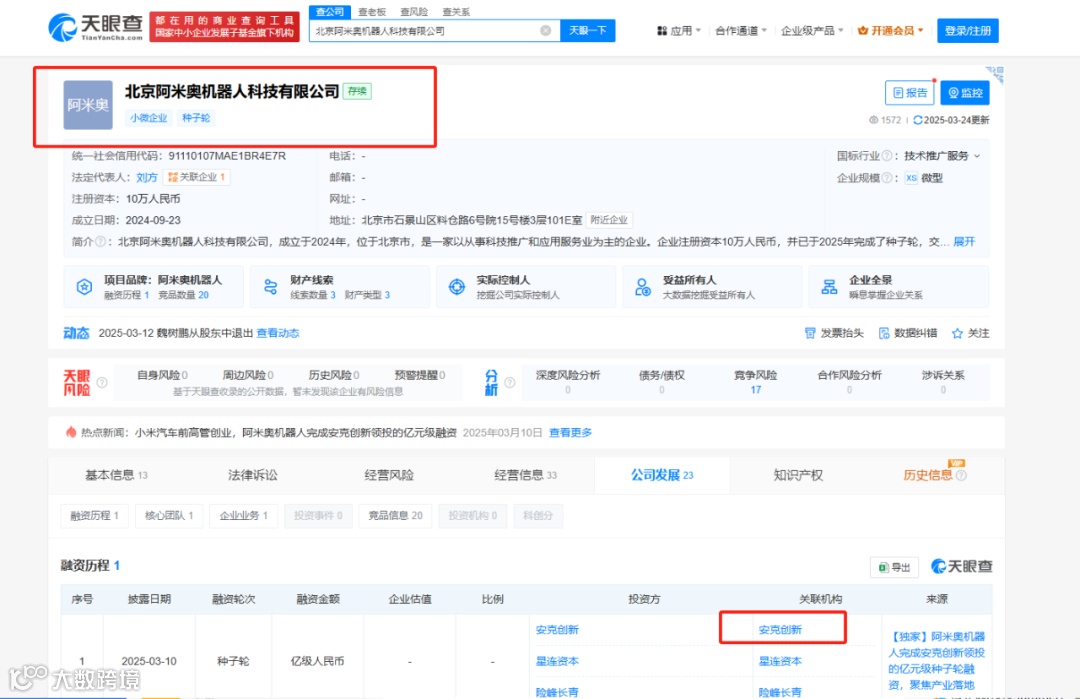Expand the 应用 dropdown menu
1080x699 pixels.
(679, 30)
